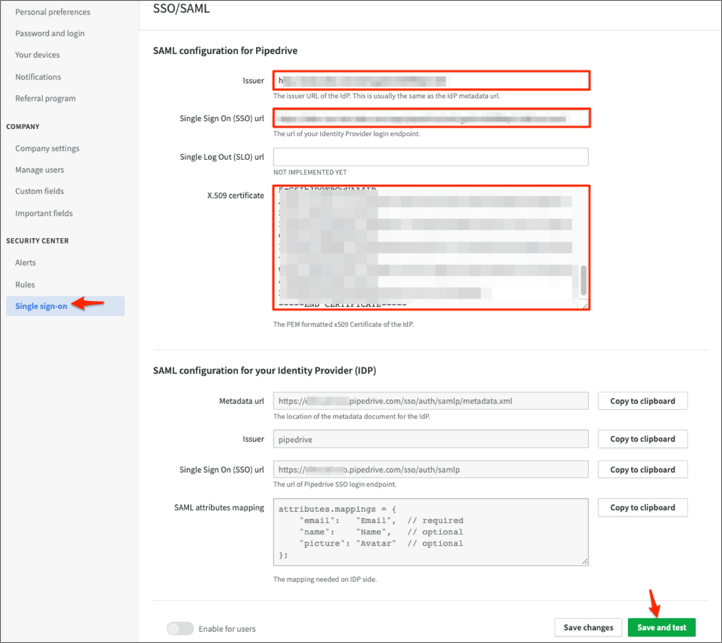
Task: Open Personal preferences
Action: [x=52, y=12]
